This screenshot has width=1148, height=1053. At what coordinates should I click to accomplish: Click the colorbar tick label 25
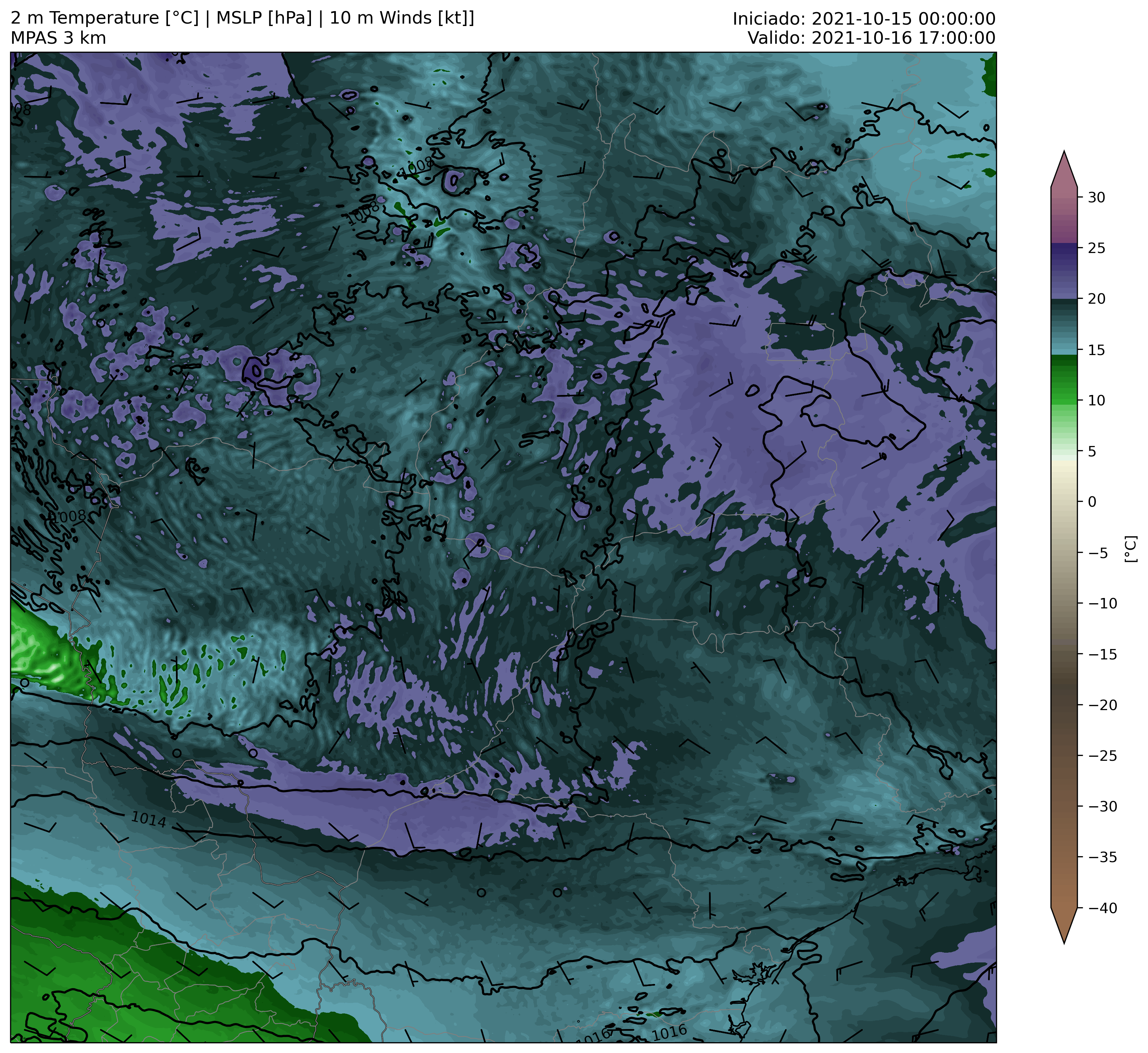click(x=1097, y=248)
